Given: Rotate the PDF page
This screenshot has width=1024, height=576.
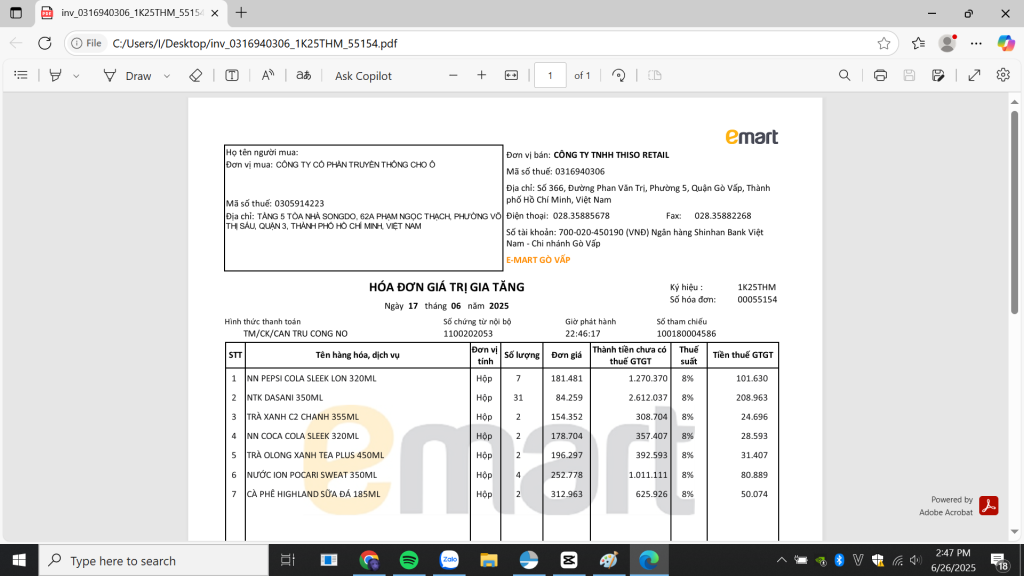Looking at the screenshot, I should (x=618, y=76).
